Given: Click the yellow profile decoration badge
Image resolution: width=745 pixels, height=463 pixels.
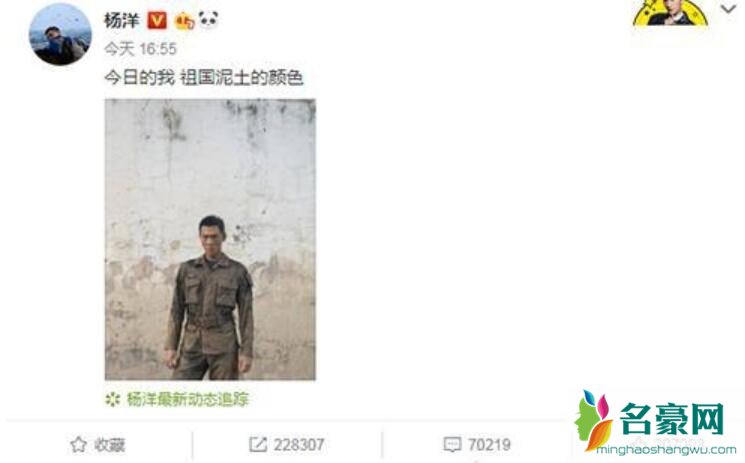Looking at the screenshot, I should (670, 12).
